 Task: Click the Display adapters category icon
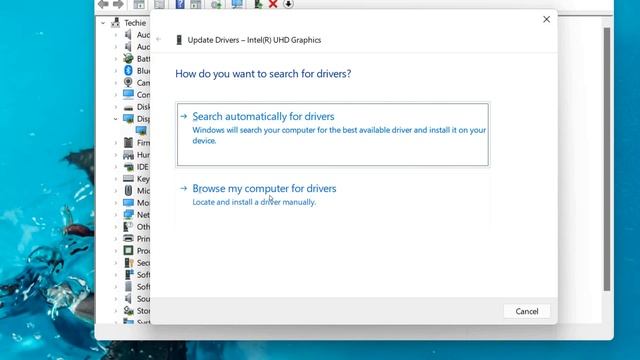128,119
